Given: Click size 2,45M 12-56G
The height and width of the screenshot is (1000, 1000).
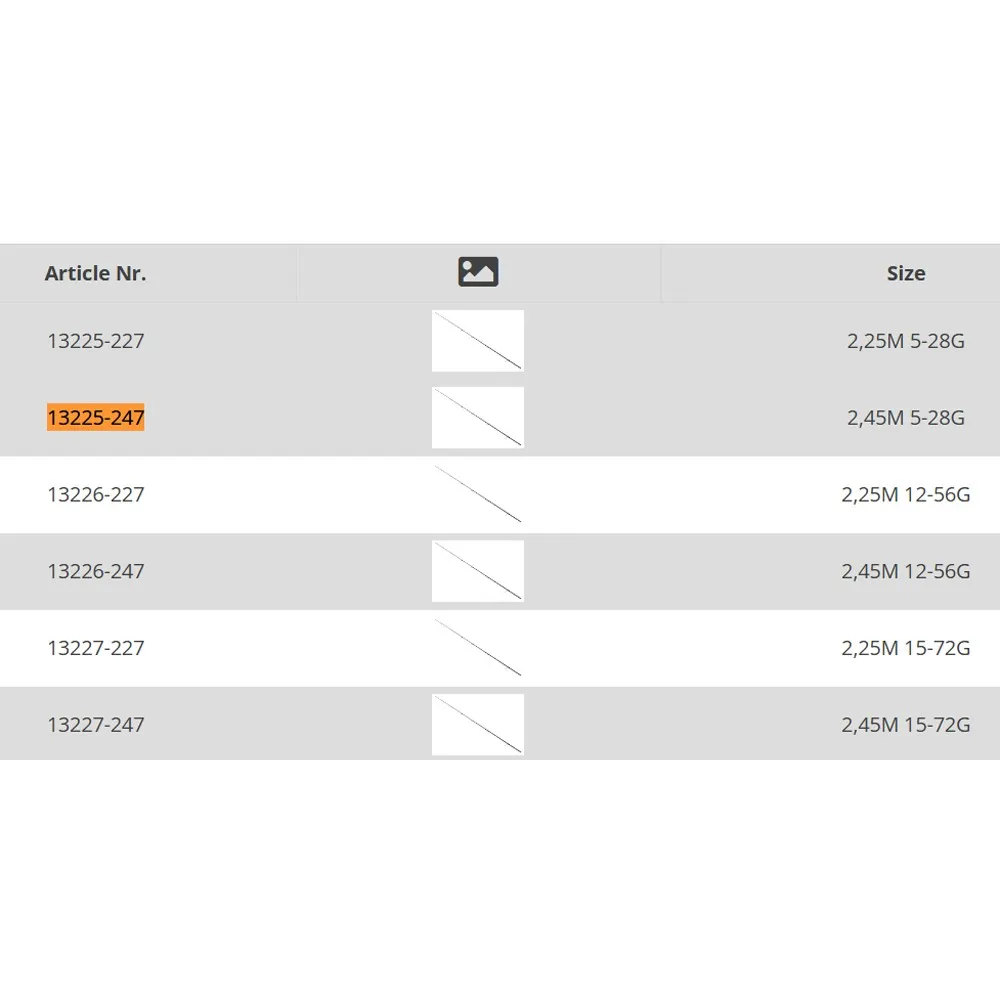Looking at the screenshot, I should [905, 571].
